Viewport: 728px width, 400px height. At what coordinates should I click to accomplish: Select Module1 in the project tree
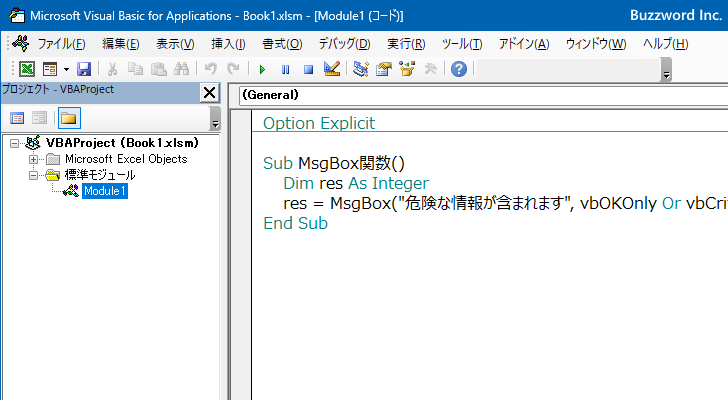[105, 191]
